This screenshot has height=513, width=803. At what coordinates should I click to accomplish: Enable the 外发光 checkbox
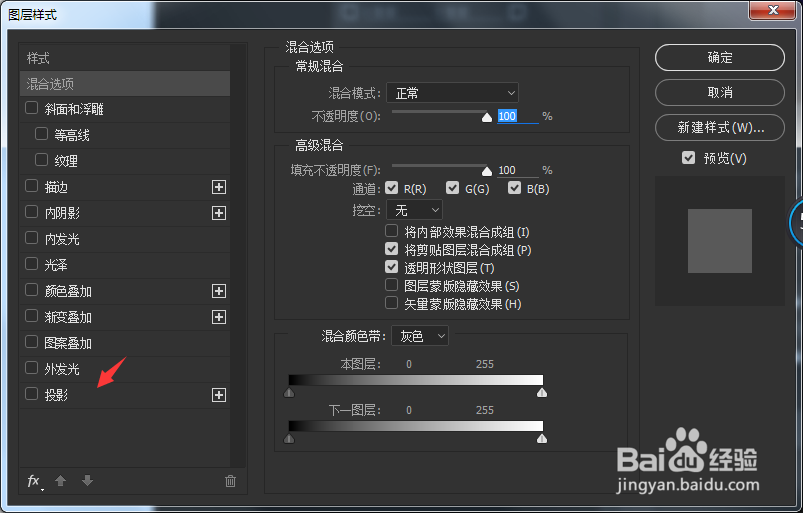pyautogui.click(x=32, y=368)
